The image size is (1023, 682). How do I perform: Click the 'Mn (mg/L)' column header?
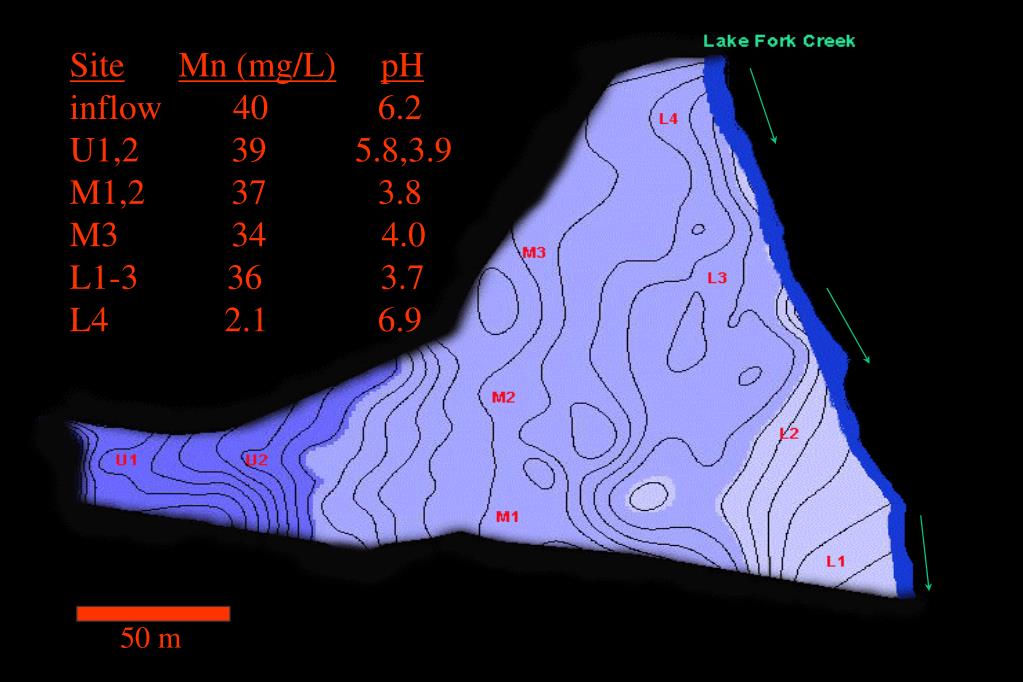(257, 67)
